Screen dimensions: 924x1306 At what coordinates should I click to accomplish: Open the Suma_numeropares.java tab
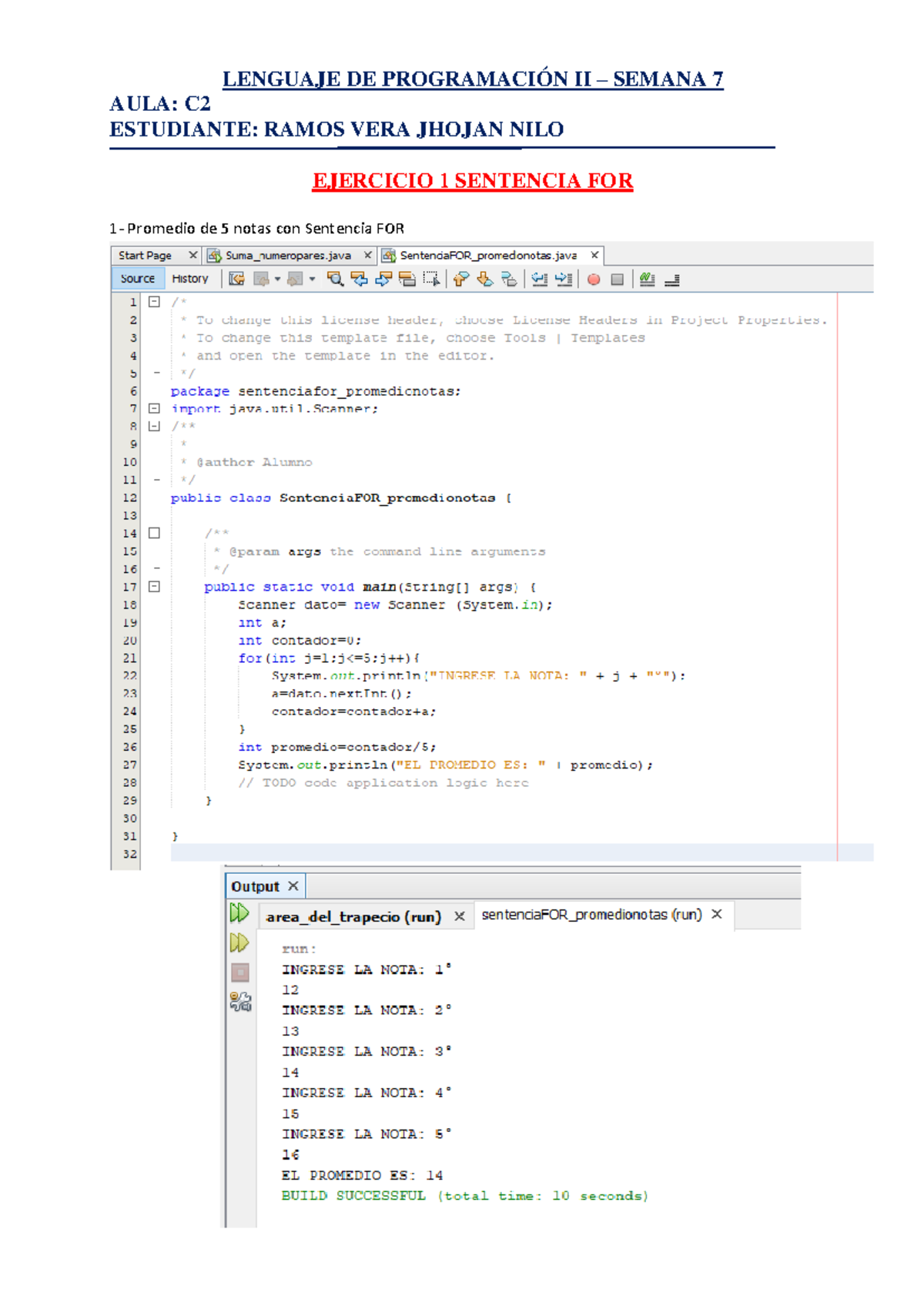287,256
